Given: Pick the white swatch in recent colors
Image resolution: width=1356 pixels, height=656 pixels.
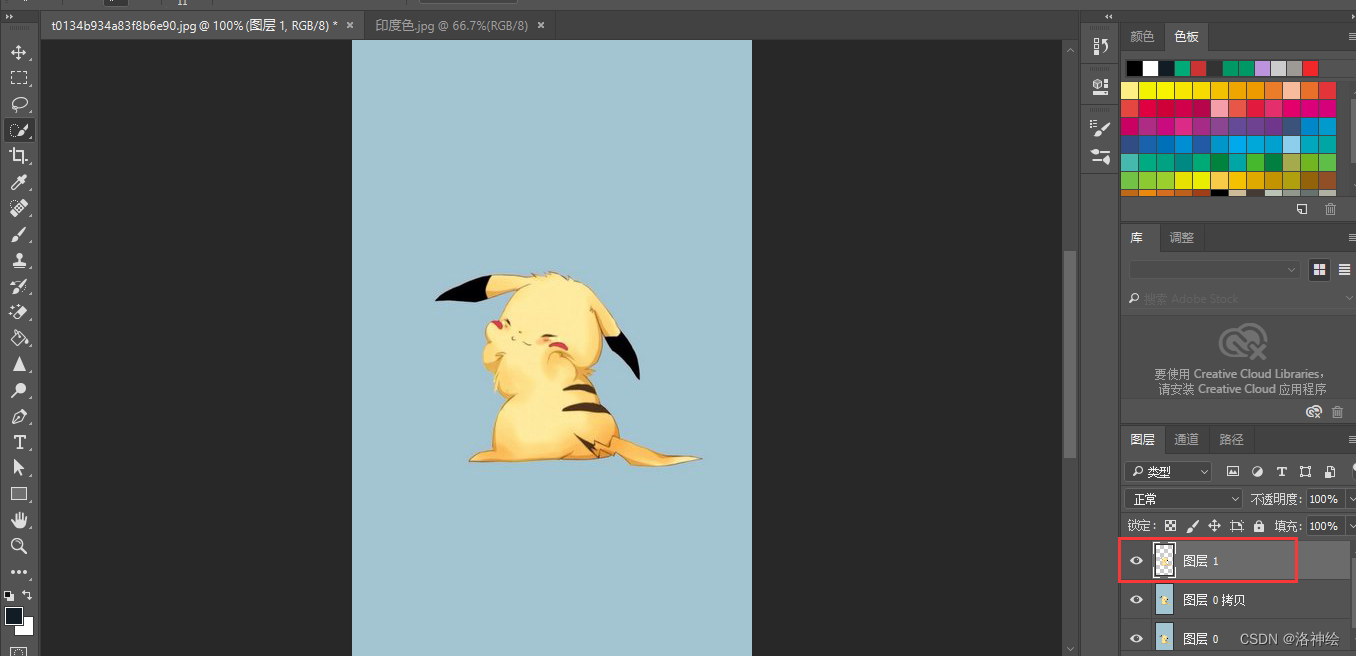Looking at the screenshot, I should [x=1150, y=68].
